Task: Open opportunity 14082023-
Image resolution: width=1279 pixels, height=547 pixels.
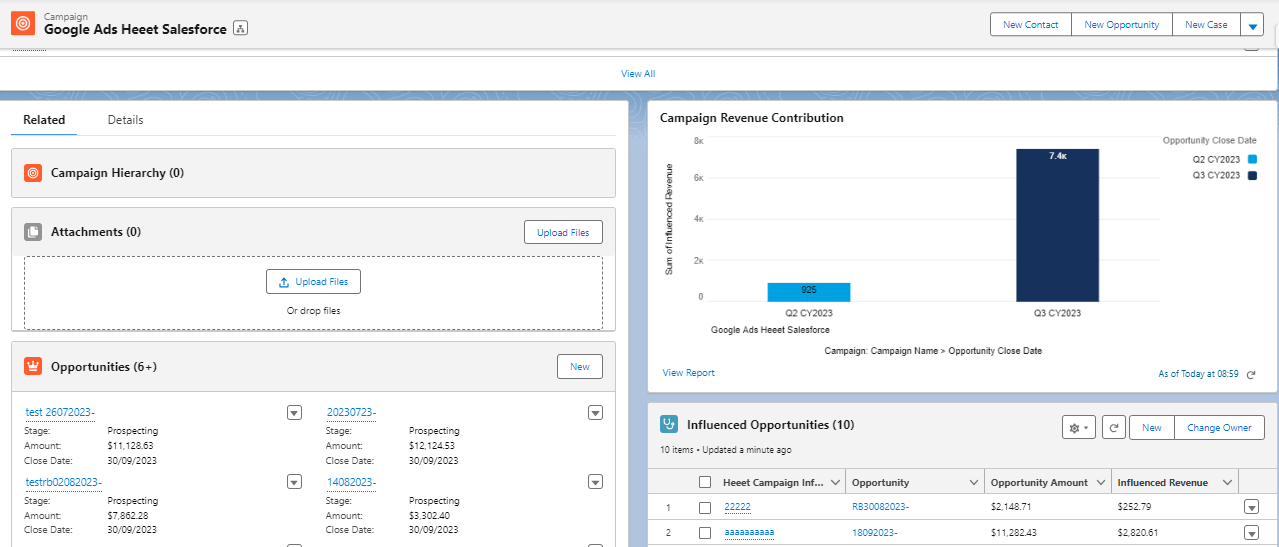Action: pyautogui.click(x=351, y=482)
